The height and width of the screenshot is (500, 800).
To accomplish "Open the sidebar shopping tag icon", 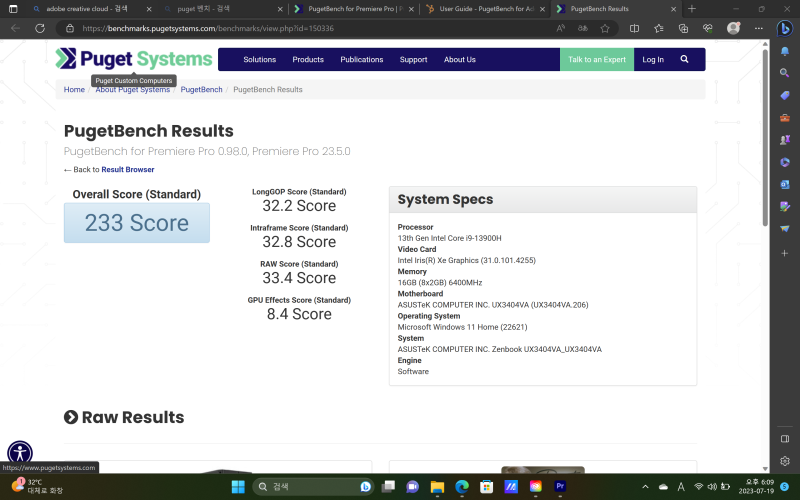I will pos(785,95).
